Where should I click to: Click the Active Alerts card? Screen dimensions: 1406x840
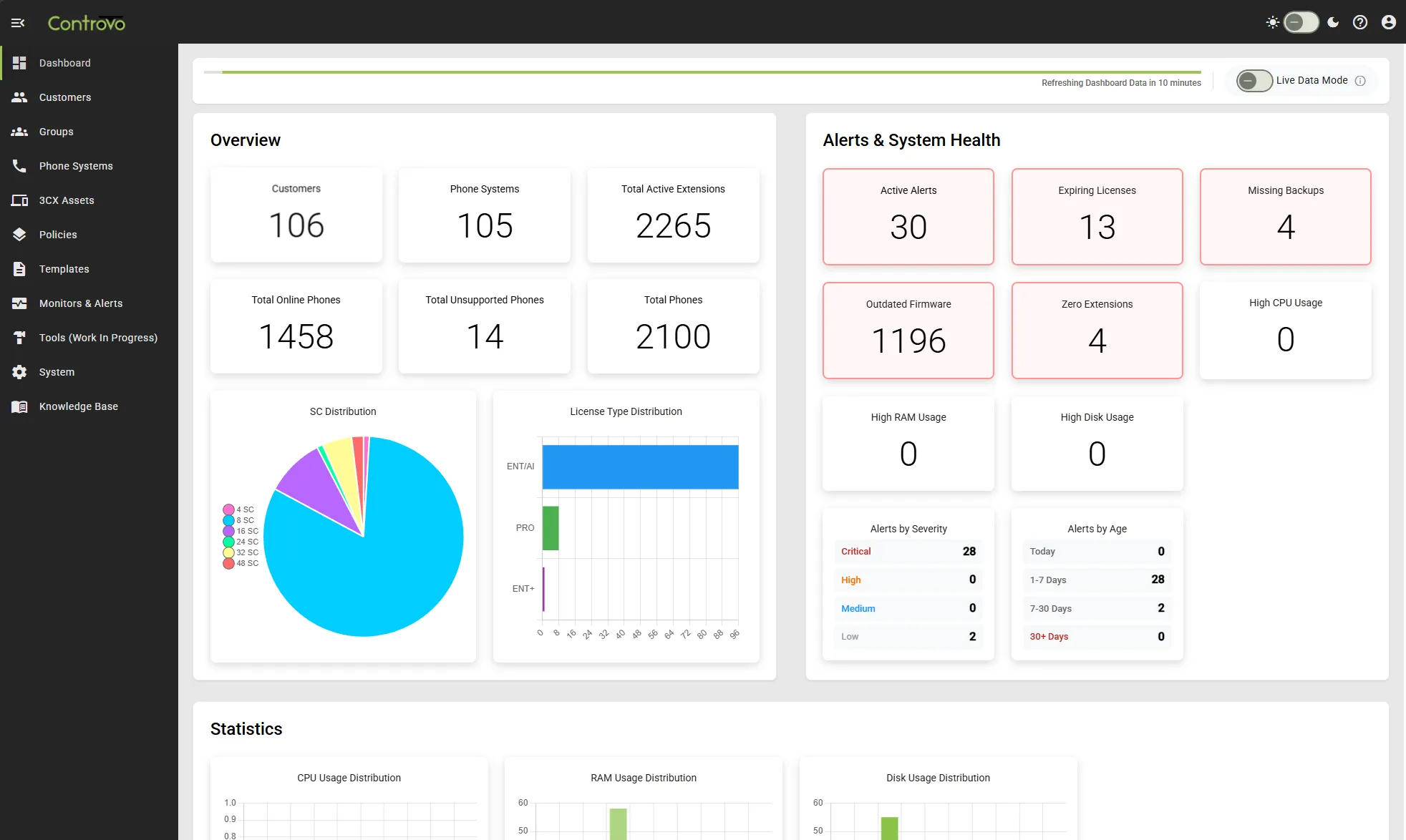point(908,217)
